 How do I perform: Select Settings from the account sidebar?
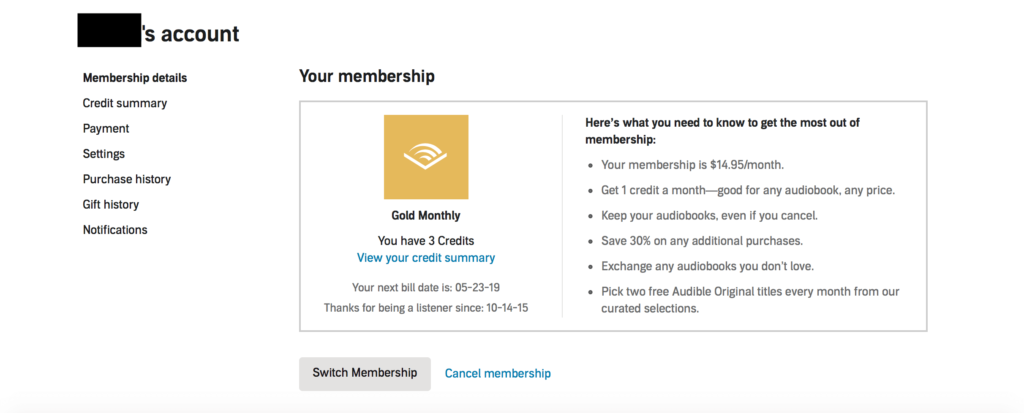[104, 154]
